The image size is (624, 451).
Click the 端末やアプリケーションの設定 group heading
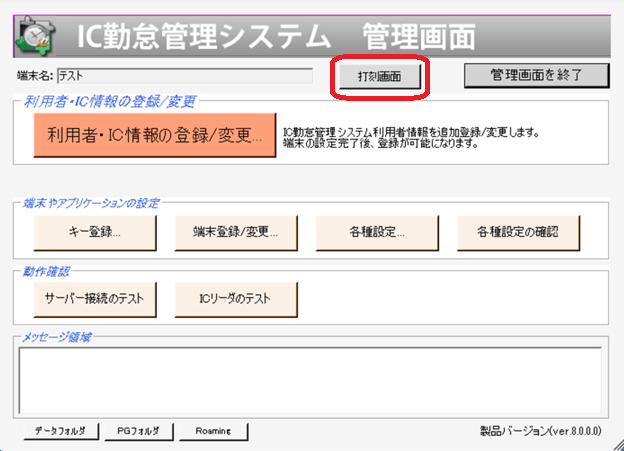coord(91,203)
